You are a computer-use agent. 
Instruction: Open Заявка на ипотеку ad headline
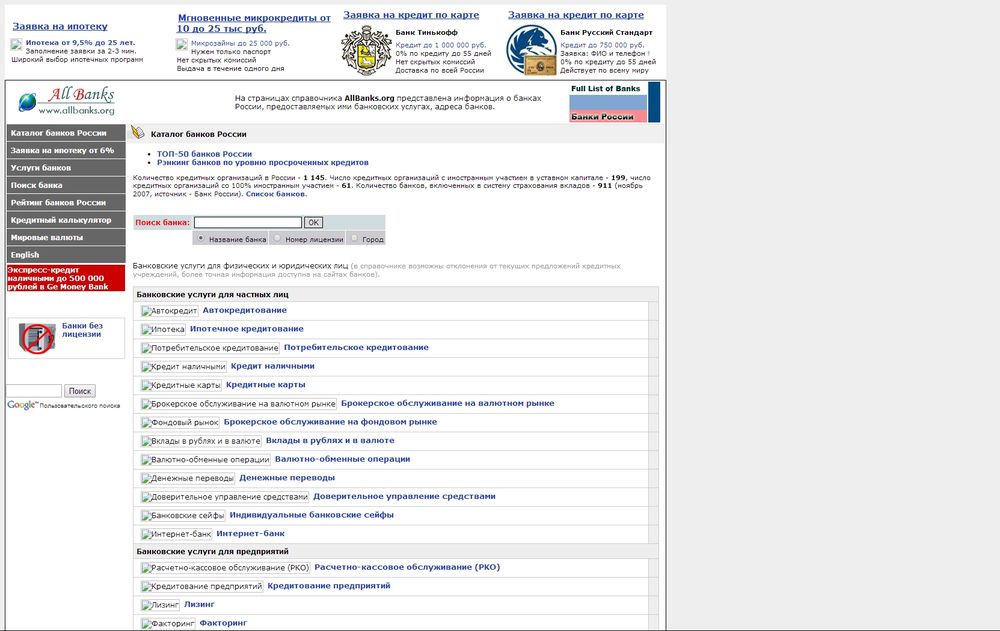[60, 26]
